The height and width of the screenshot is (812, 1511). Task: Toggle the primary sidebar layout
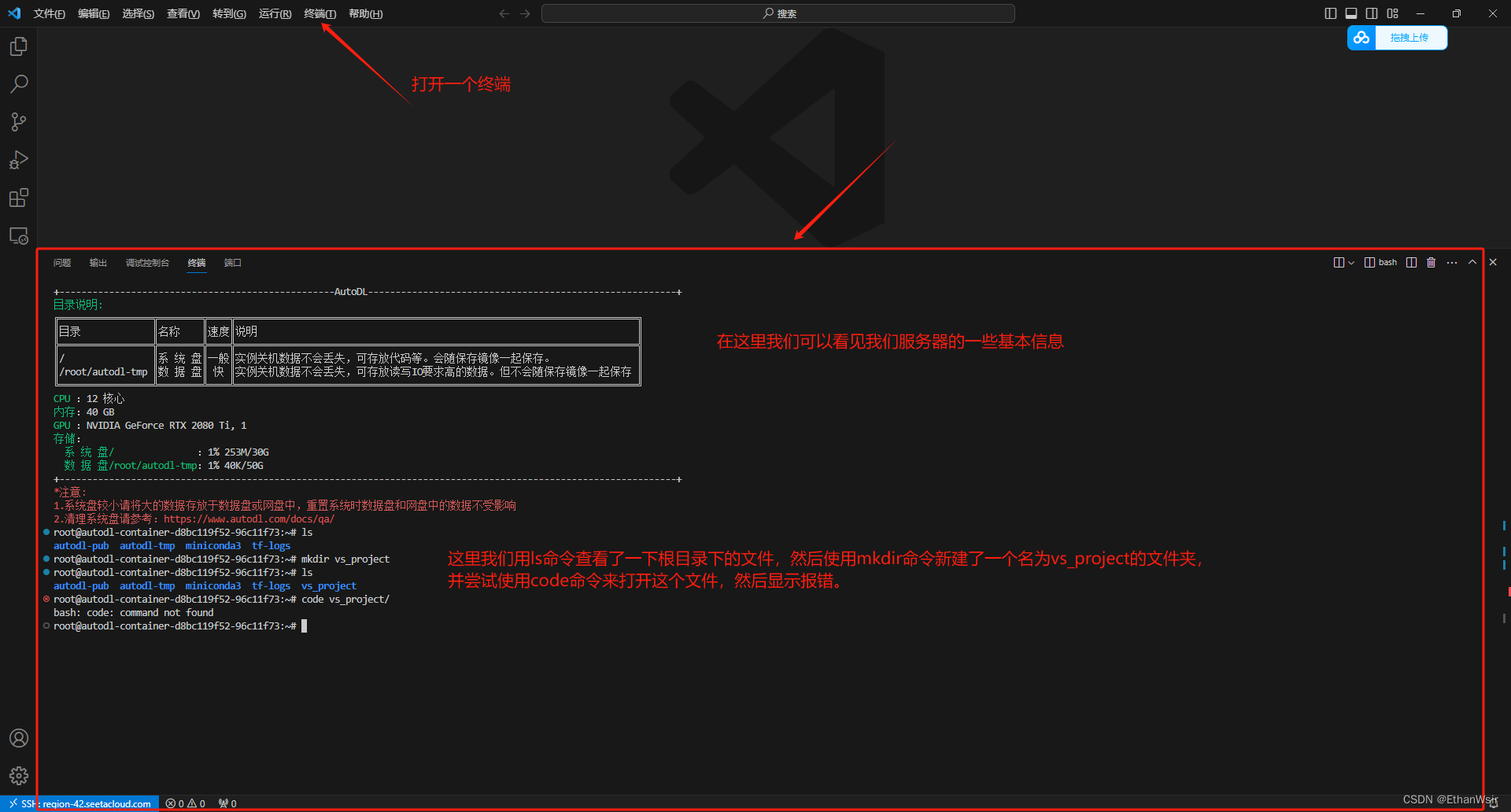[1331, 13]
